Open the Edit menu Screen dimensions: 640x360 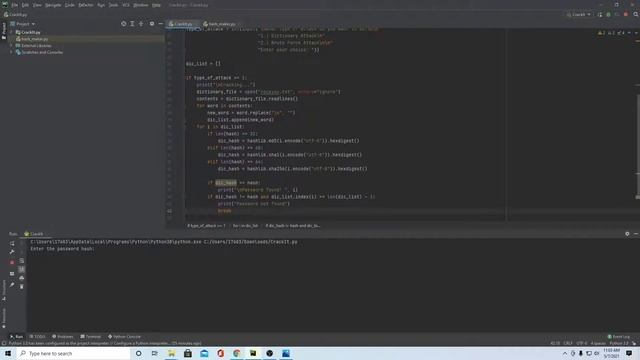pos(25,5)
